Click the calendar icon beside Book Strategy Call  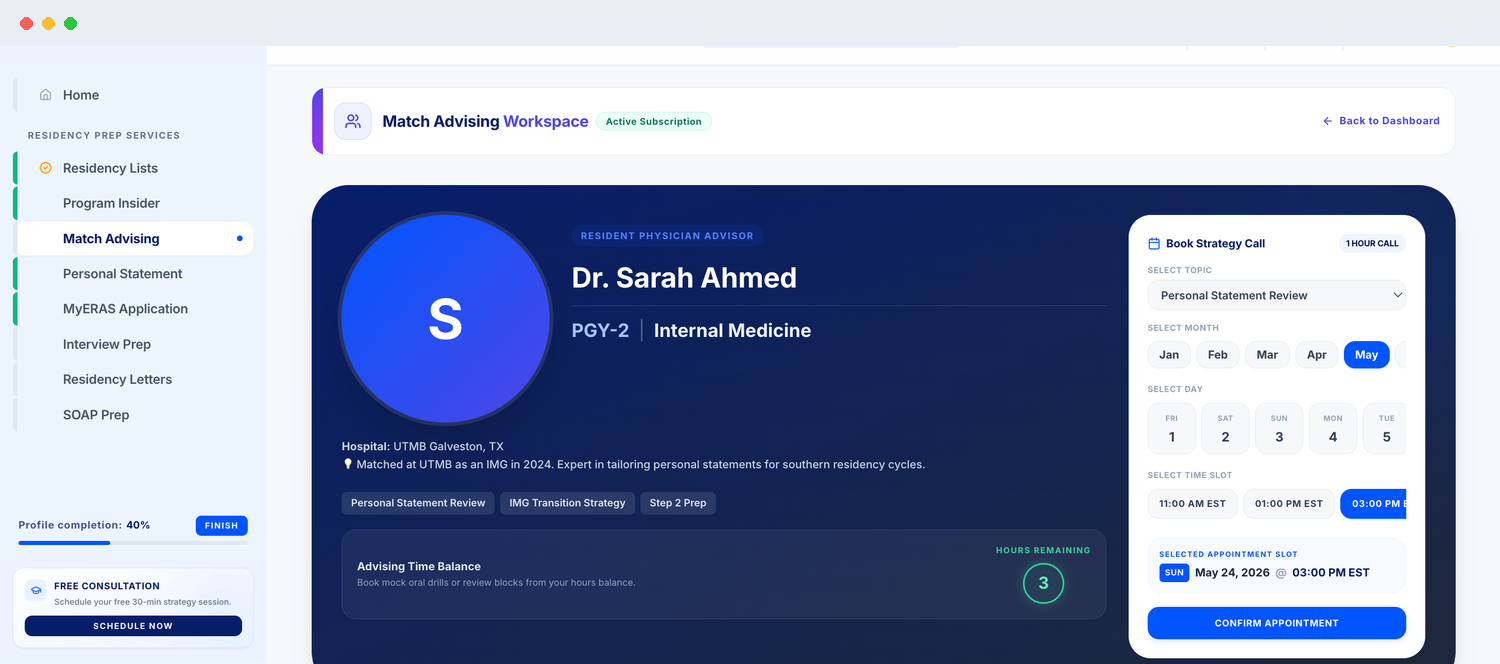(1154, 243)
